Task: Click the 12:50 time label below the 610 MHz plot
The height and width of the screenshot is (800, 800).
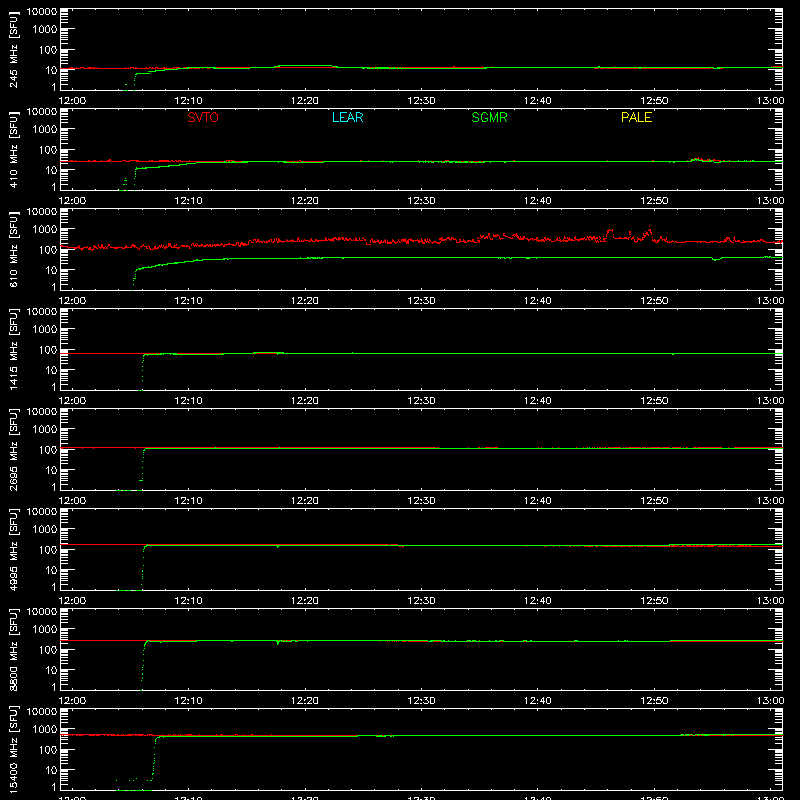Action: point(654,301)
